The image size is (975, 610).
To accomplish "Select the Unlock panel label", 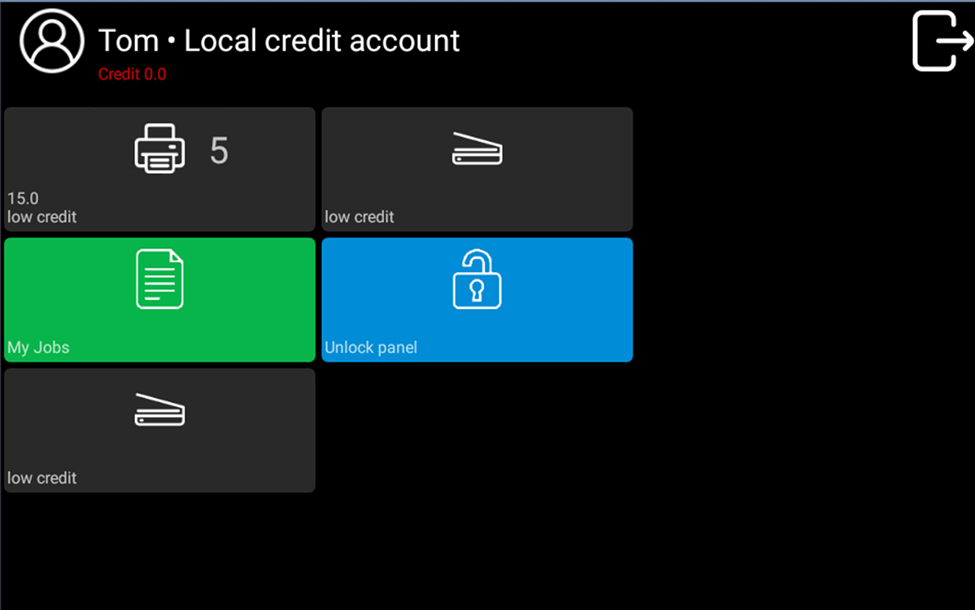I will tap(371, 348).
